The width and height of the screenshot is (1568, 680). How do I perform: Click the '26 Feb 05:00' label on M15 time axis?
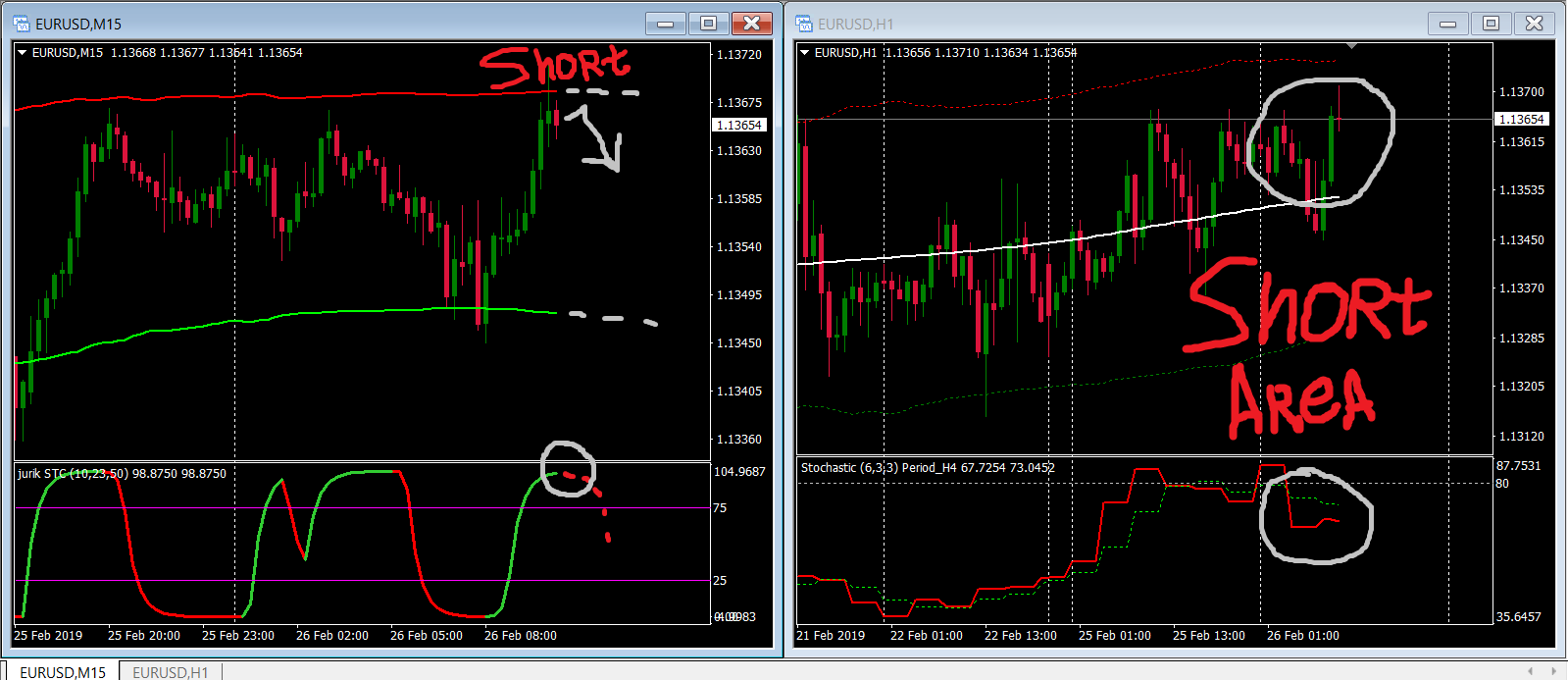(x=427, y=636)
